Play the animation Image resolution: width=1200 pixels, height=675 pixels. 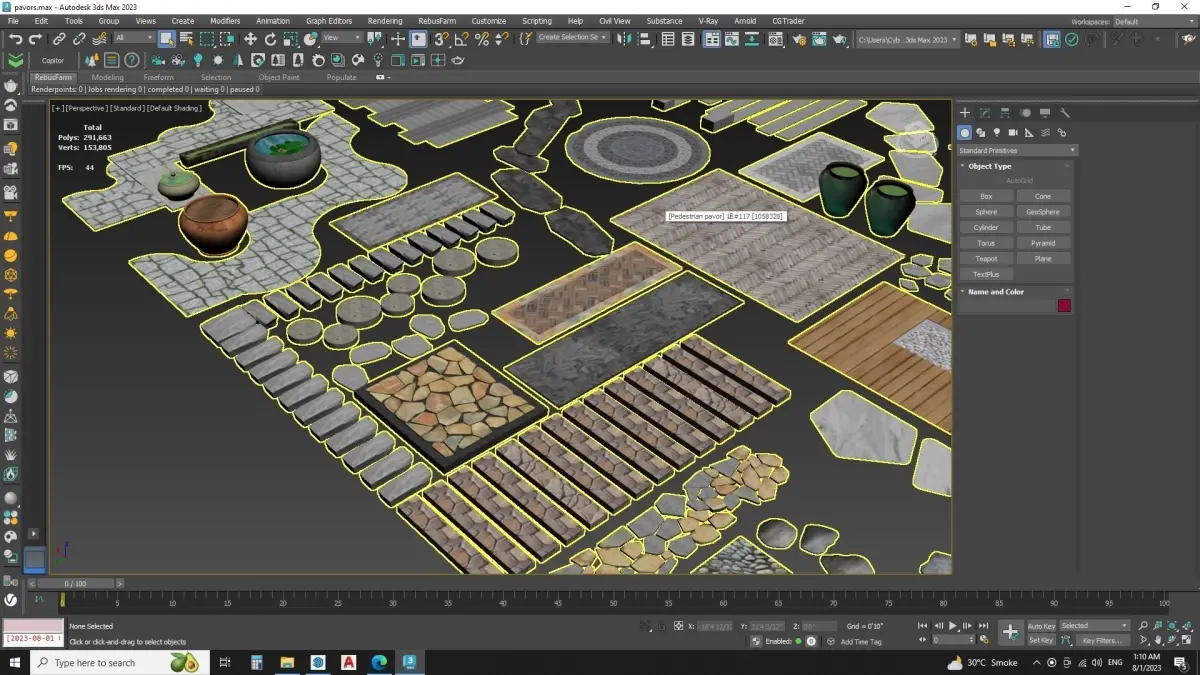953,626
